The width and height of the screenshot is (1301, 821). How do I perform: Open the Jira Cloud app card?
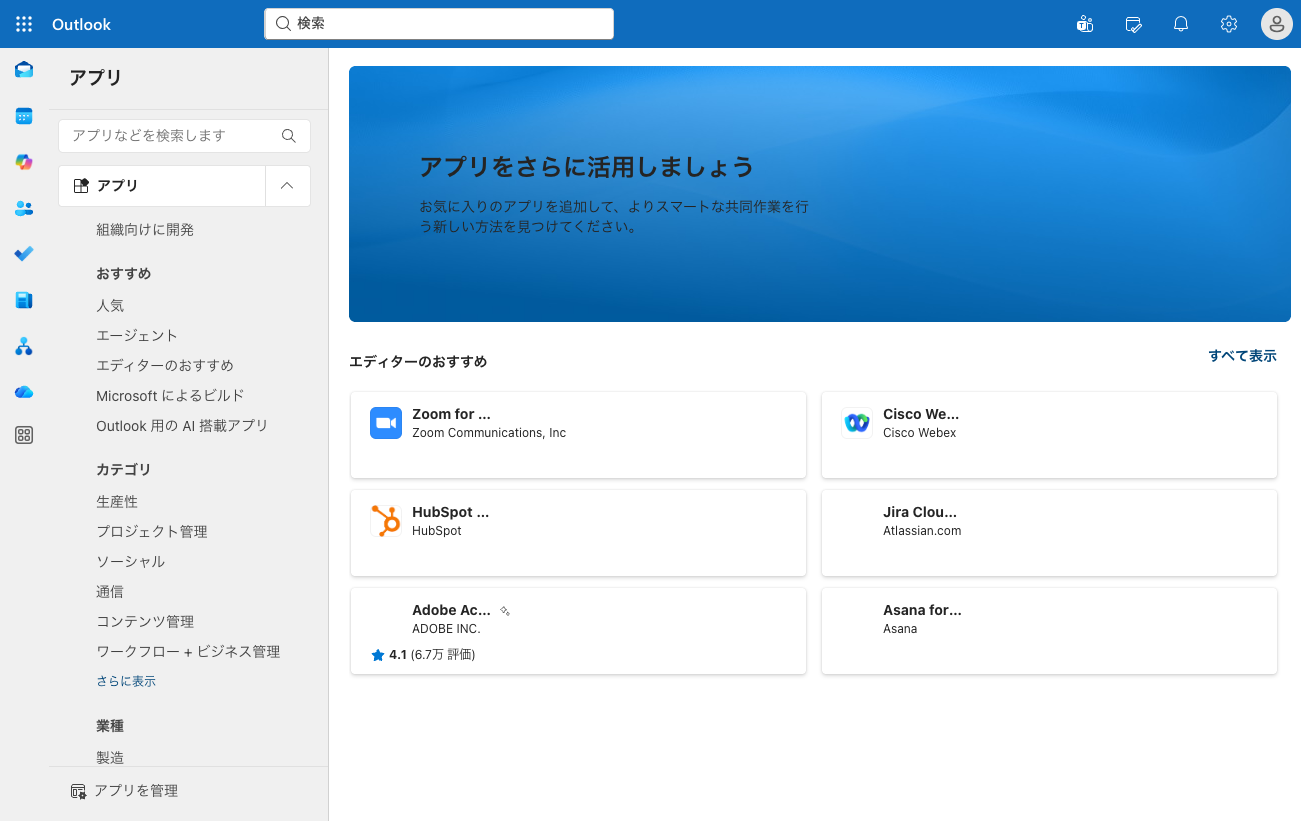(x=1049, y=533)
